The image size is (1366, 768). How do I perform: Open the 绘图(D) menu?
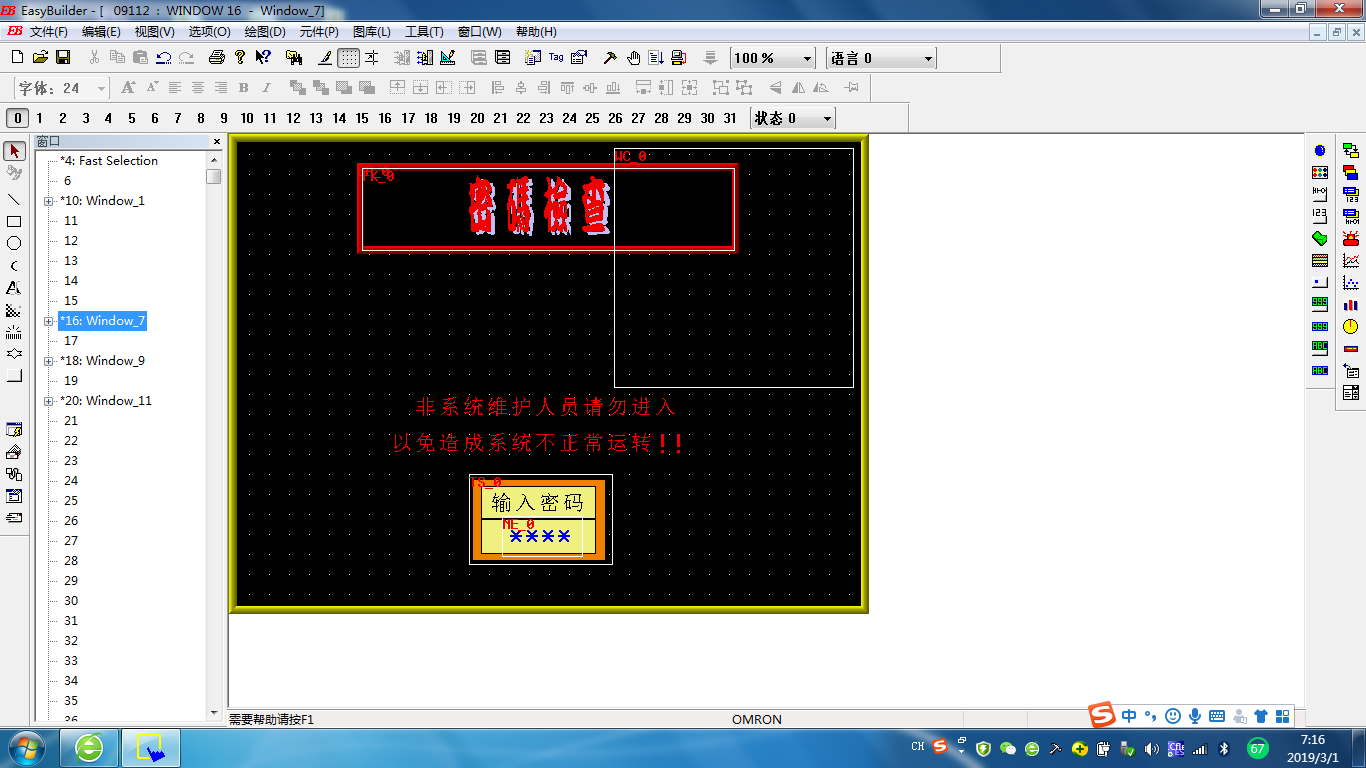coord(265,32)
